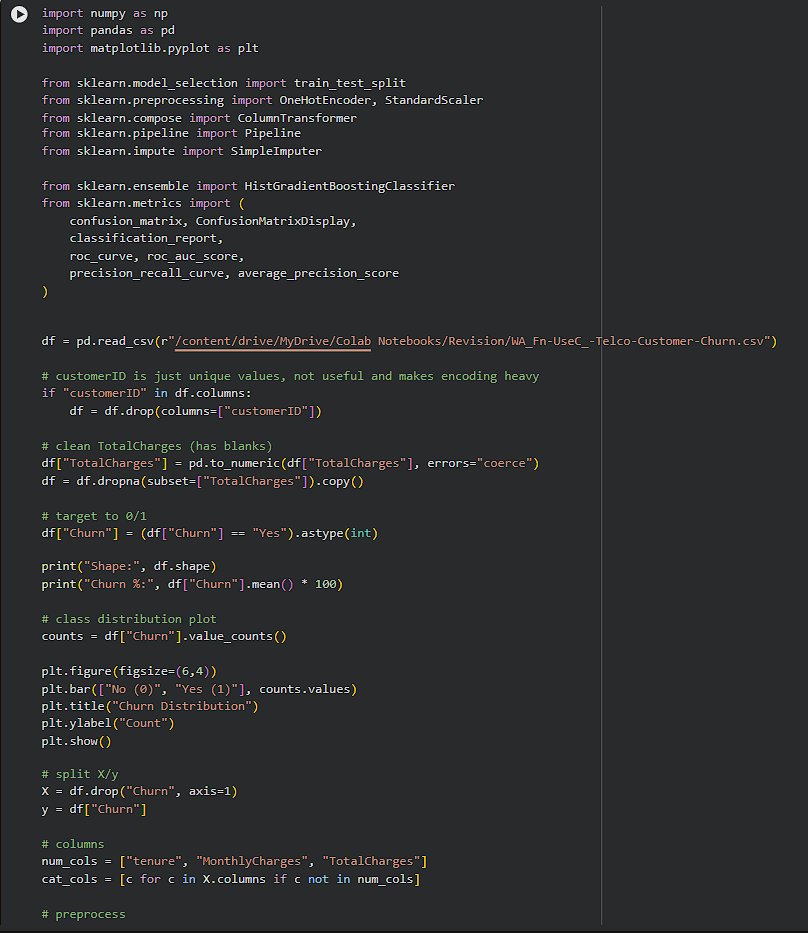This screenshot has height=933, width=808.
Task: Click the plt.title("Churn Distribution") line
Action: tap(150, 706)
